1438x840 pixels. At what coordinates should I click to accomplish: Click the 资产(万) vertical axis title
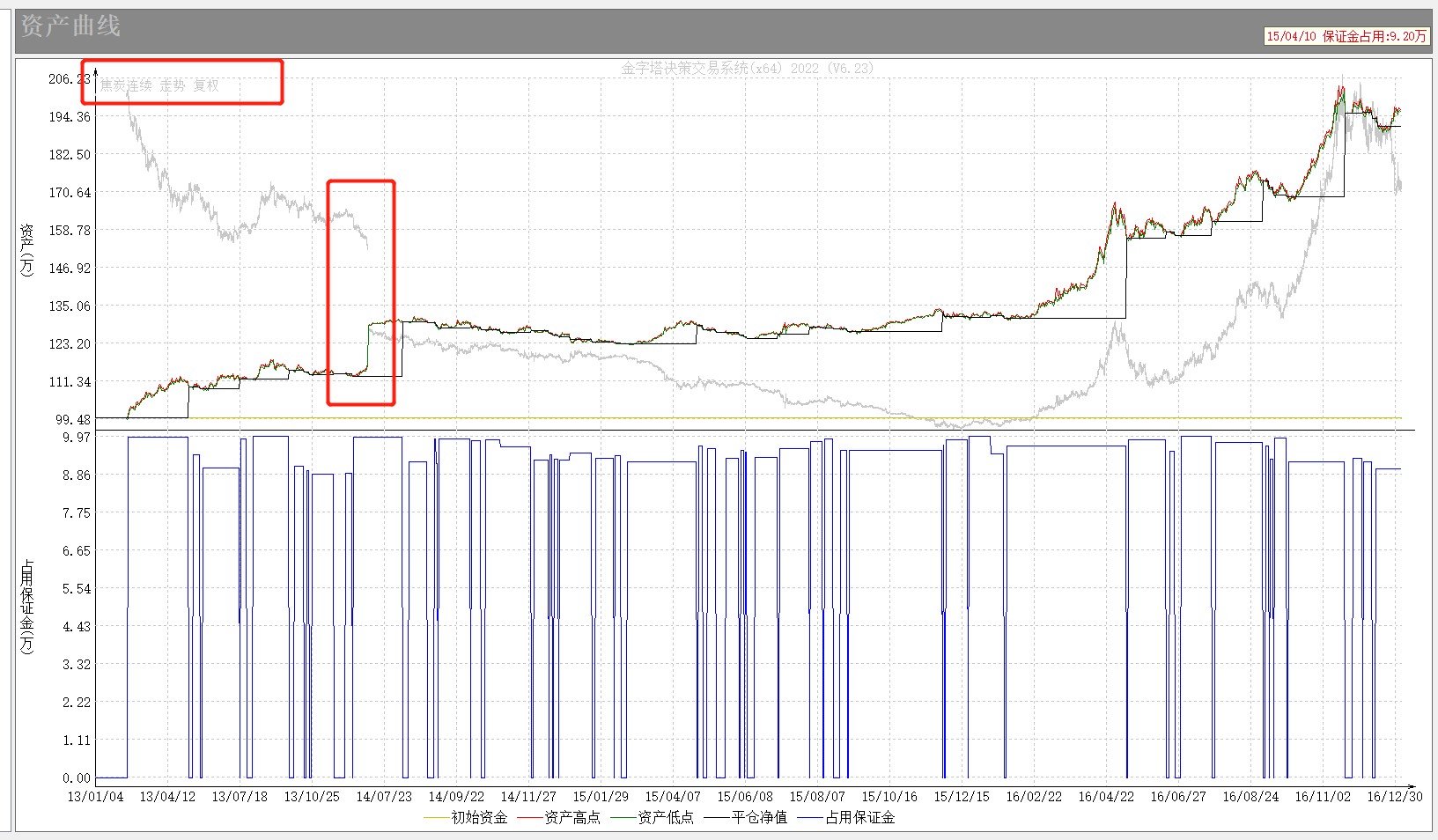(x=27, y=249)
